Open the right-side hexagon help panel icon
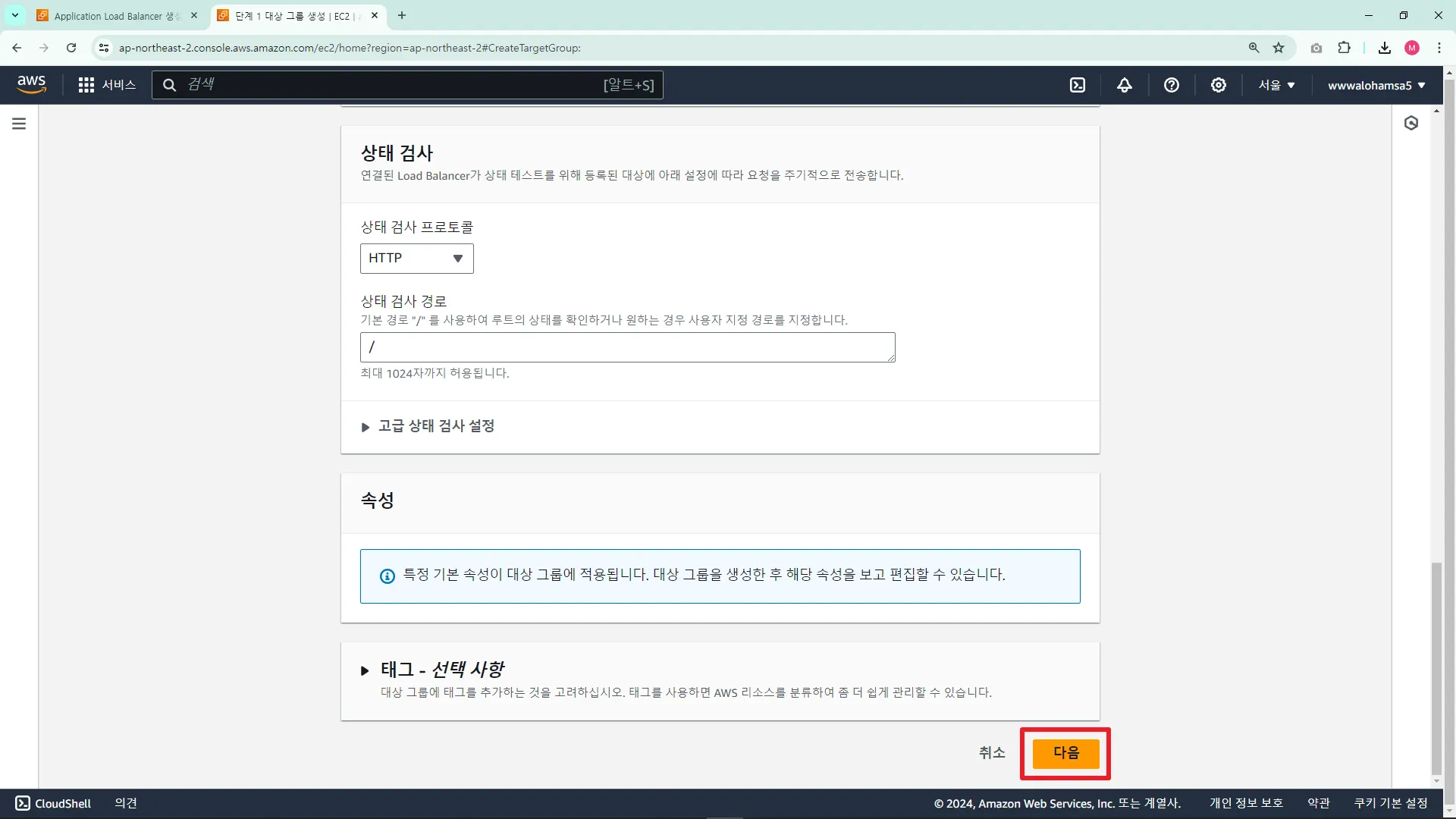Image resolution: width=1456 pixels, height=819 pixels. click(x=1411, y=123)
